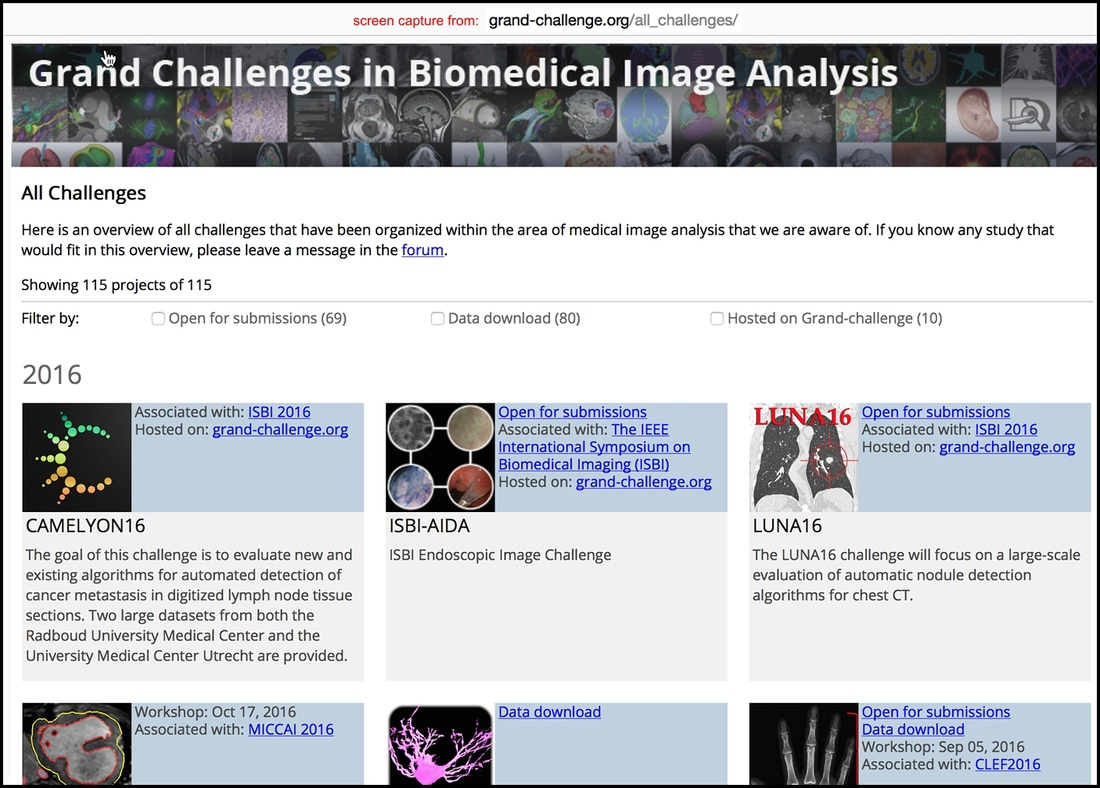
Task: Follow the forum link
Action: pyautogui.click(x=422, y=250)
